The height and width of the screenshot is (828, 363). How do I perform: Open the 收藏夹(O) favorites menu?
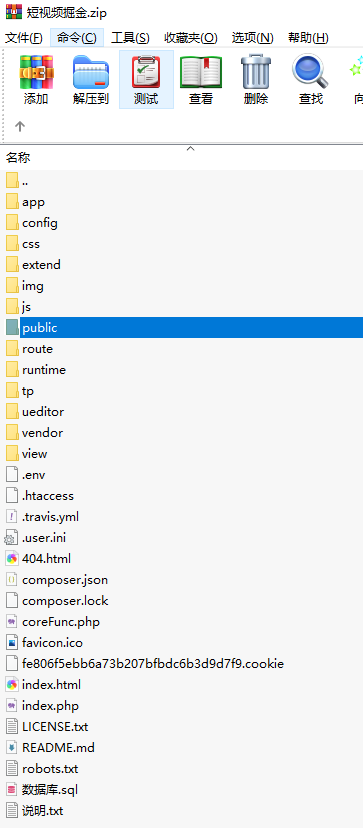point(191,38)
